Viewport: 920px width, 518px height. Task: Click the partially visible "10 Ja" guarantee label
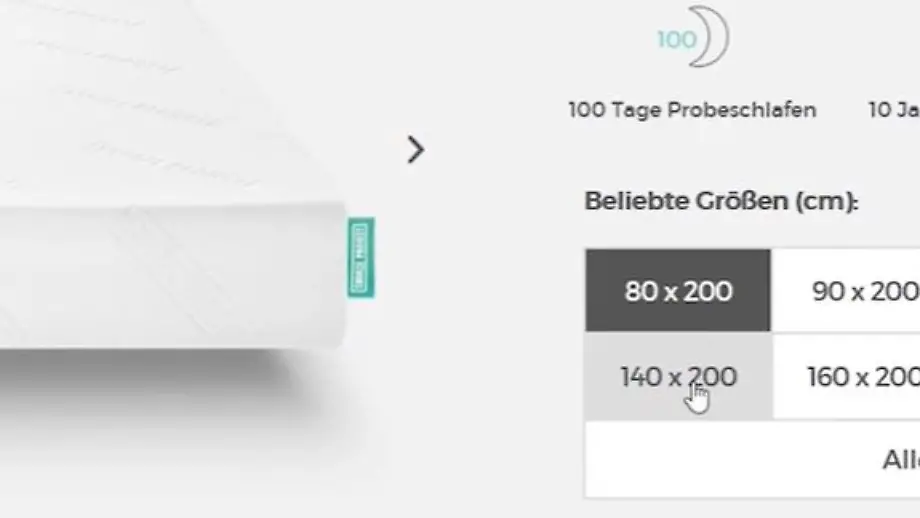tap(894, 110)
